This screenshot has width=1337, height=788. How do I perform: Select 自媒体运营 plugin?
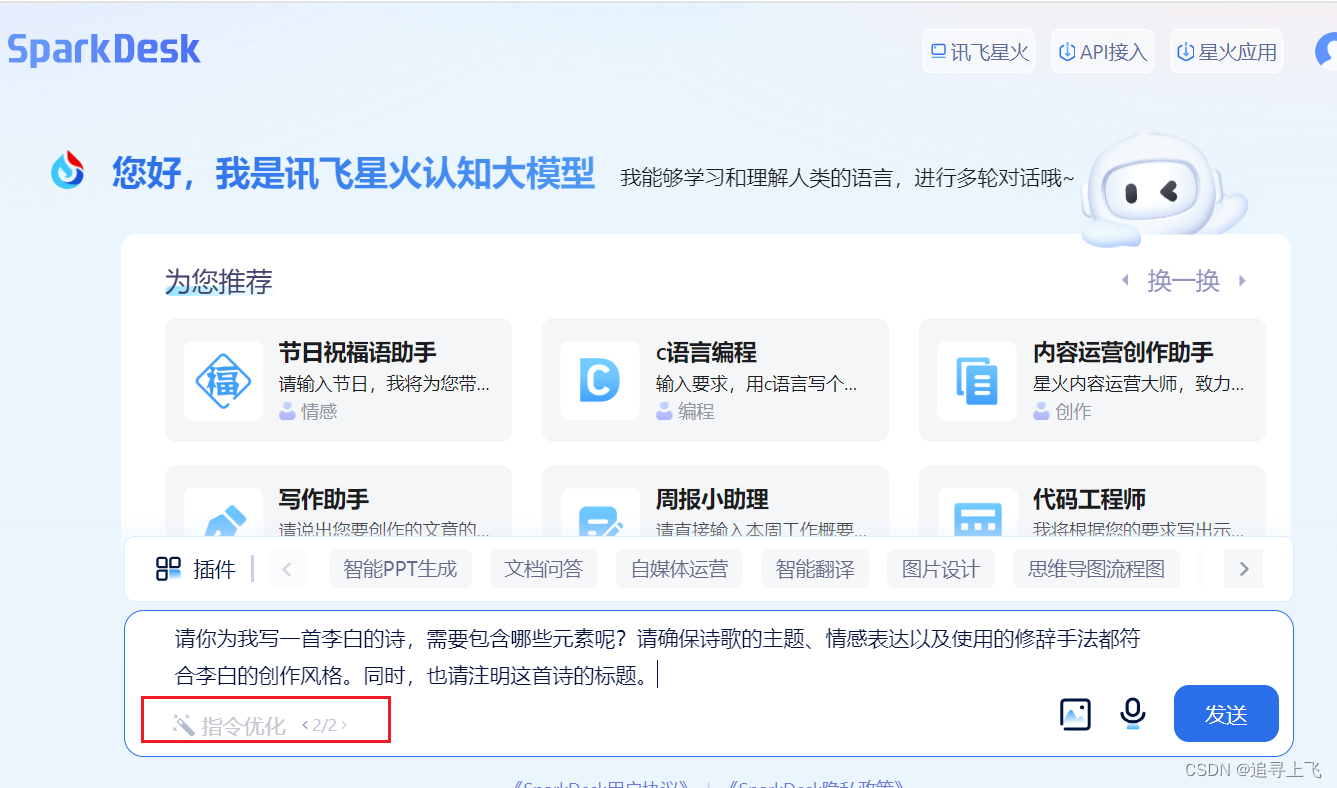679,569
